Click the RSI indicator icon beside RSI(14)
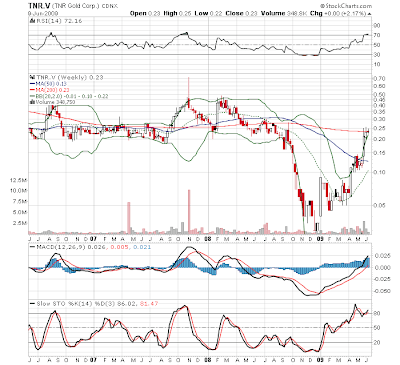This screenshot has width=400, height=365. [x=32, y=21]
